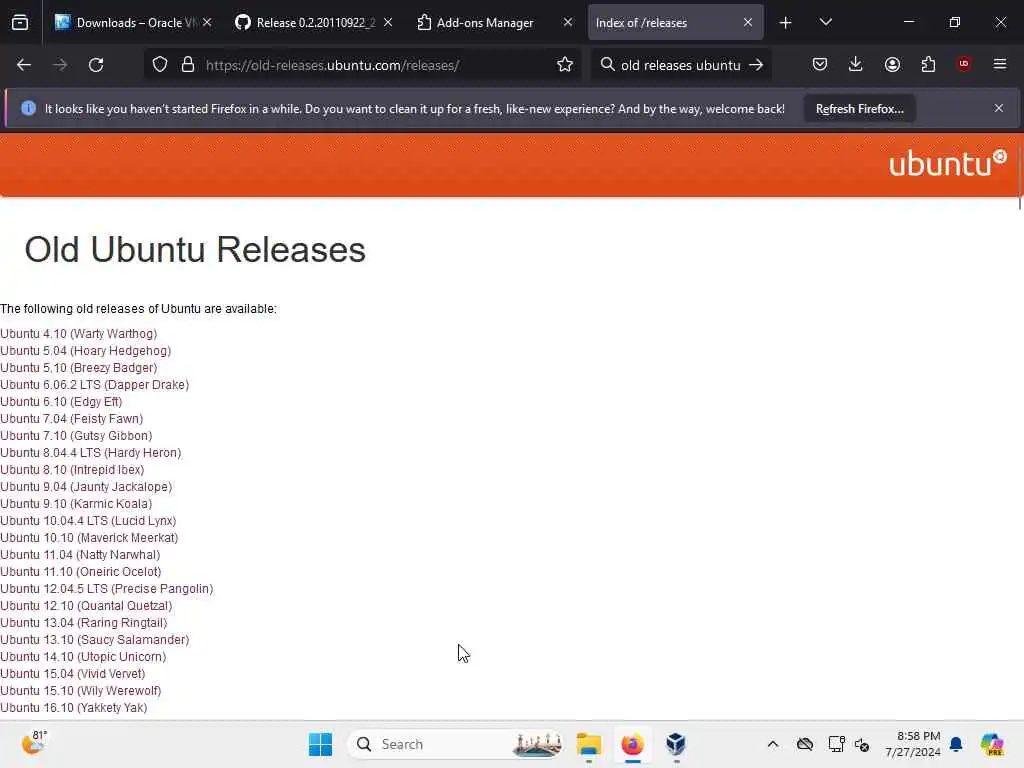Open Ubuntu 6.10 (Edgy Eft) link
The image size is (1024, 768).
tap(61, 402)
